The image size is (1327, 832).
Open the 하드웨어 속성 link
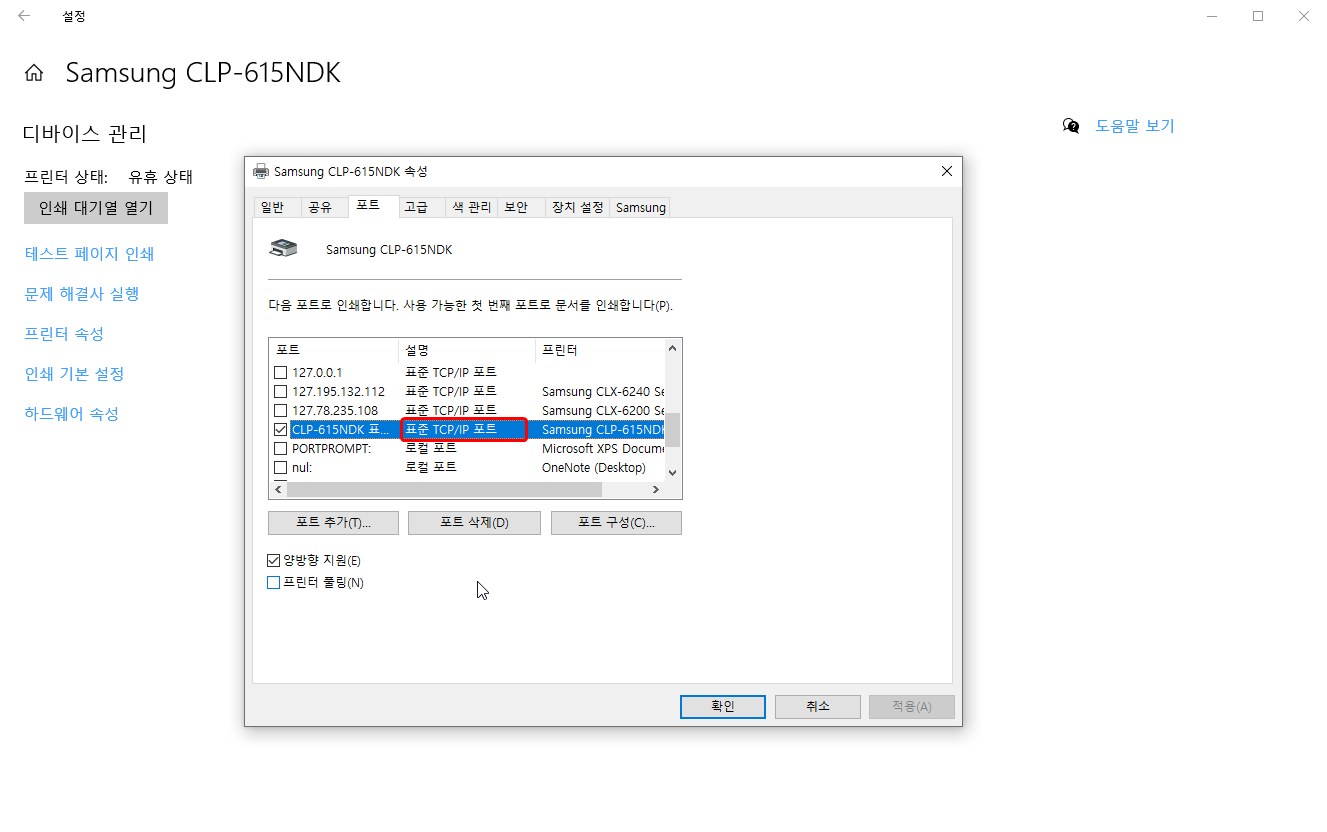72,414
